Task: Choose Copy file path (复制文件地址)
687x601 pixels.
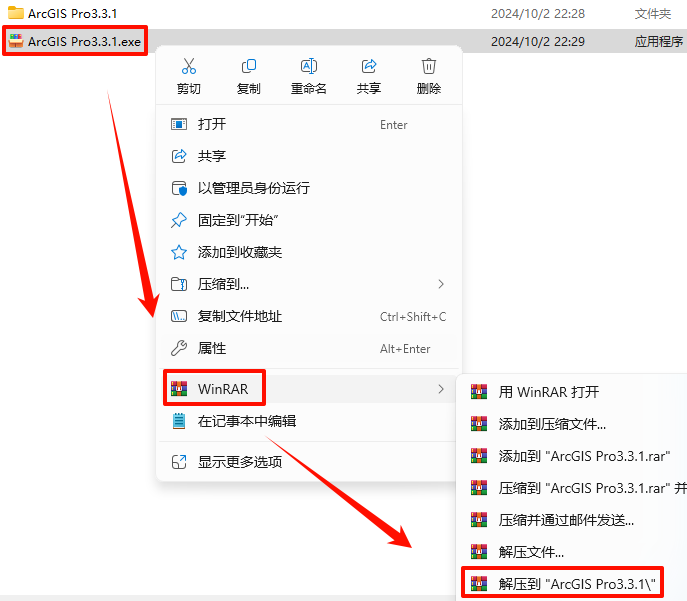Action: (x=309, y=316)
